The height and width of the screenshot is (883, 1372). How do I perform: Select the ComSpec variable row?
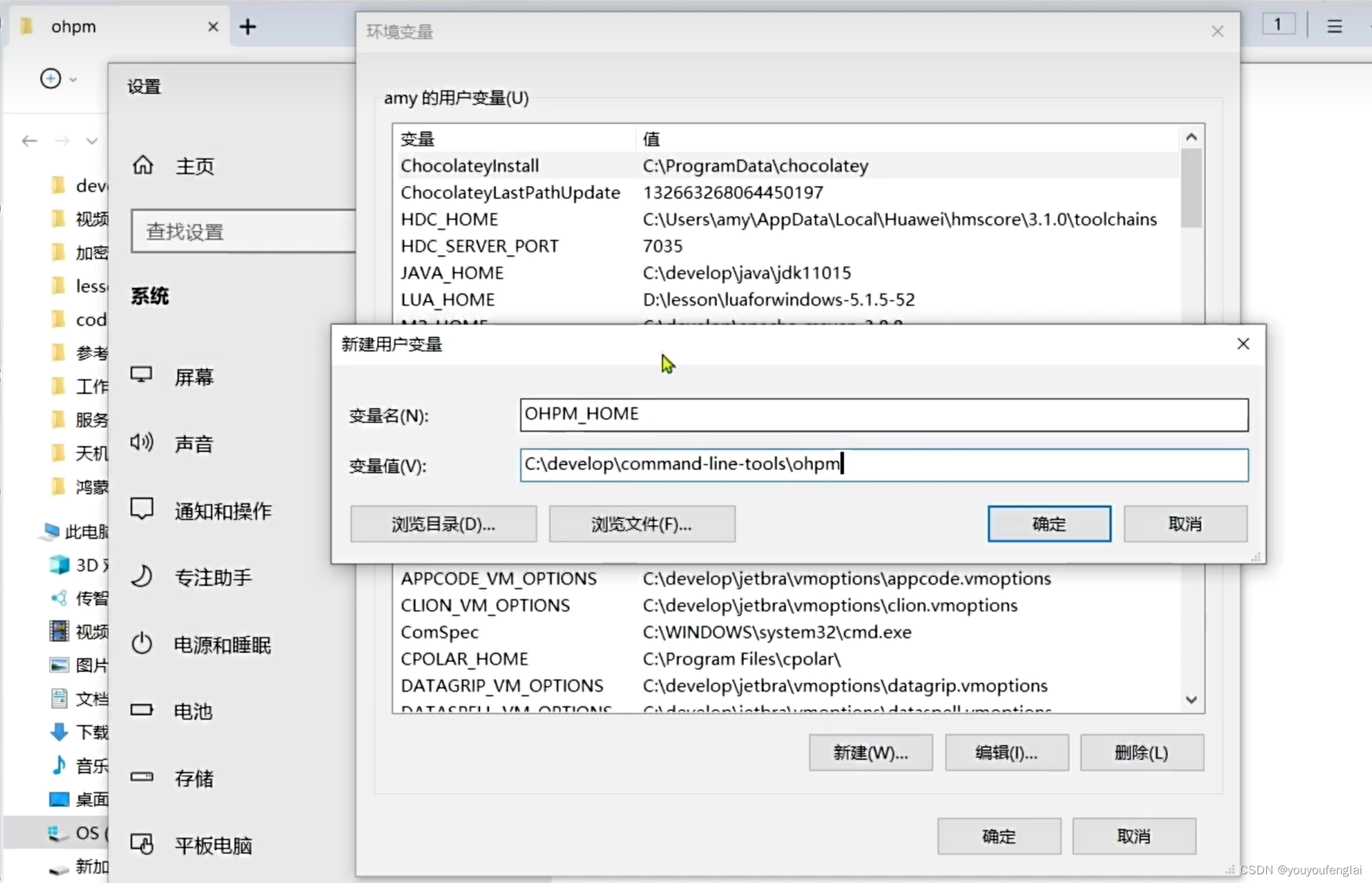[x=787, y=632]
